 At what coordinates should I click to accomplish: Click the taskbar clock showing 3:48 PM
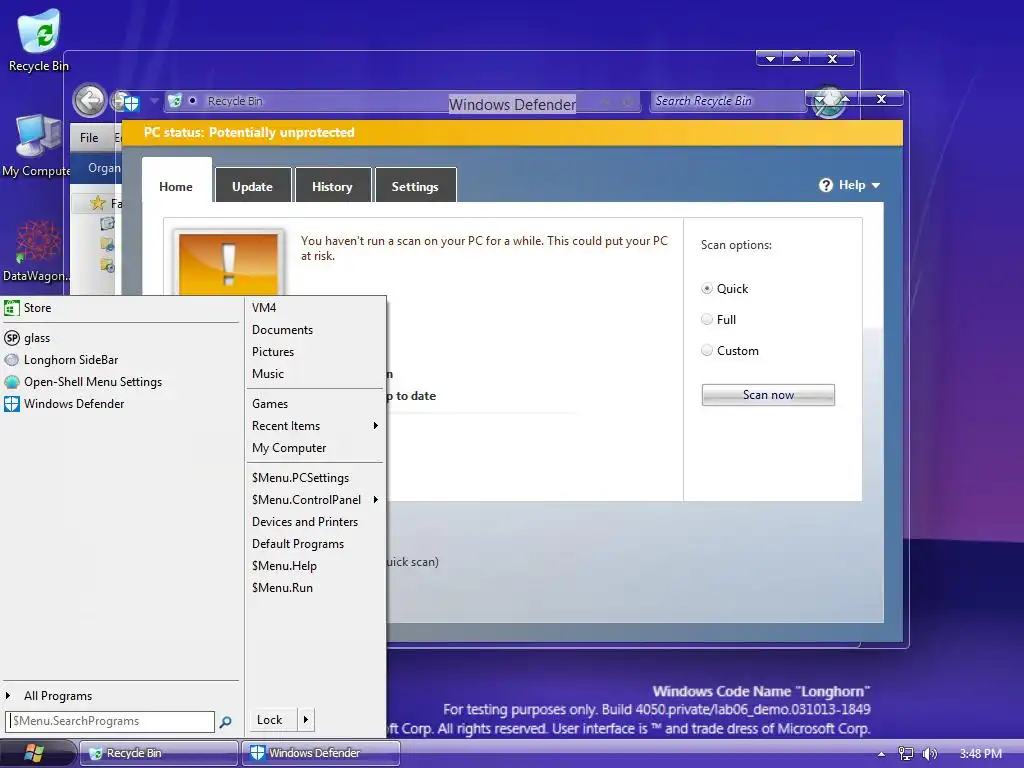pyautogui.click(x=980, y=754)
